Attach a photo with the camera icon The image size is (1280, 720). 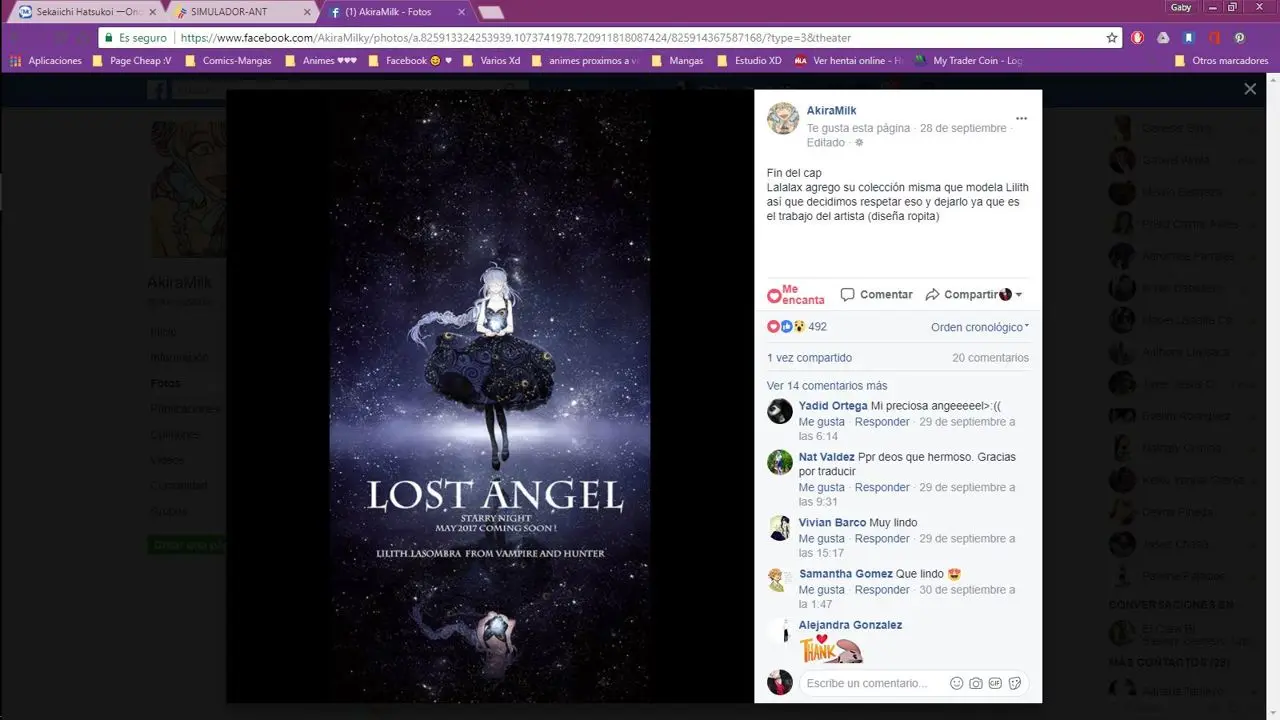pyautogui.click(x=976, y=683)
